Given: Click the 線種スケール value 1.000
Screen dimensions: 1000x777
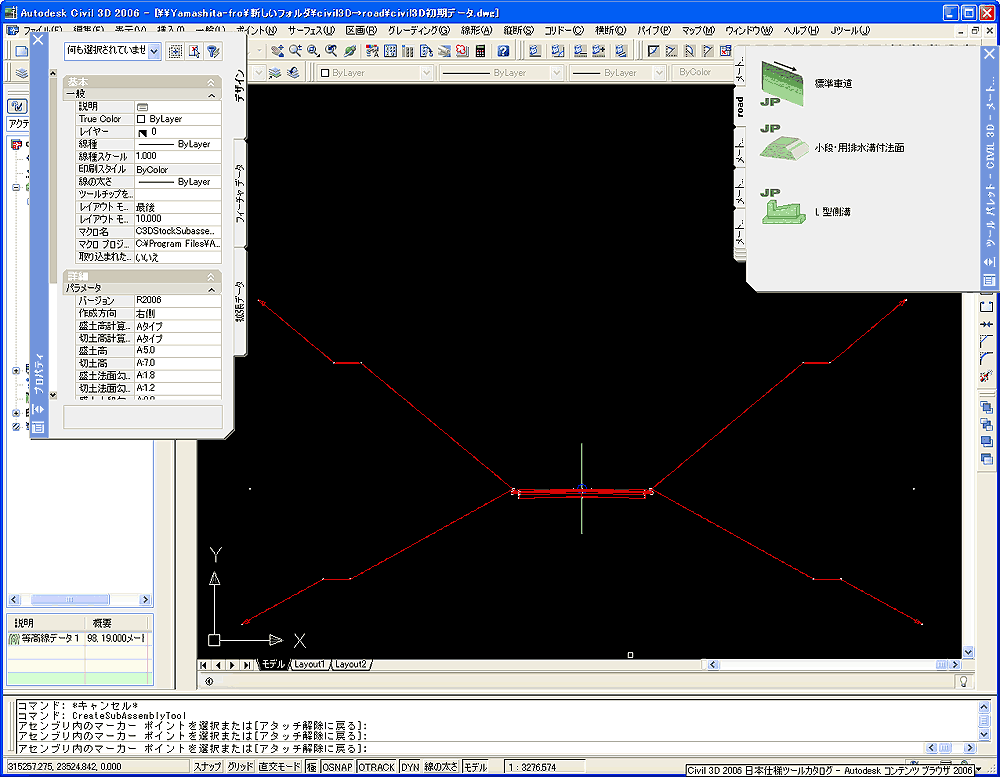Looking at the screenshot, I should (x=177, y=156).
